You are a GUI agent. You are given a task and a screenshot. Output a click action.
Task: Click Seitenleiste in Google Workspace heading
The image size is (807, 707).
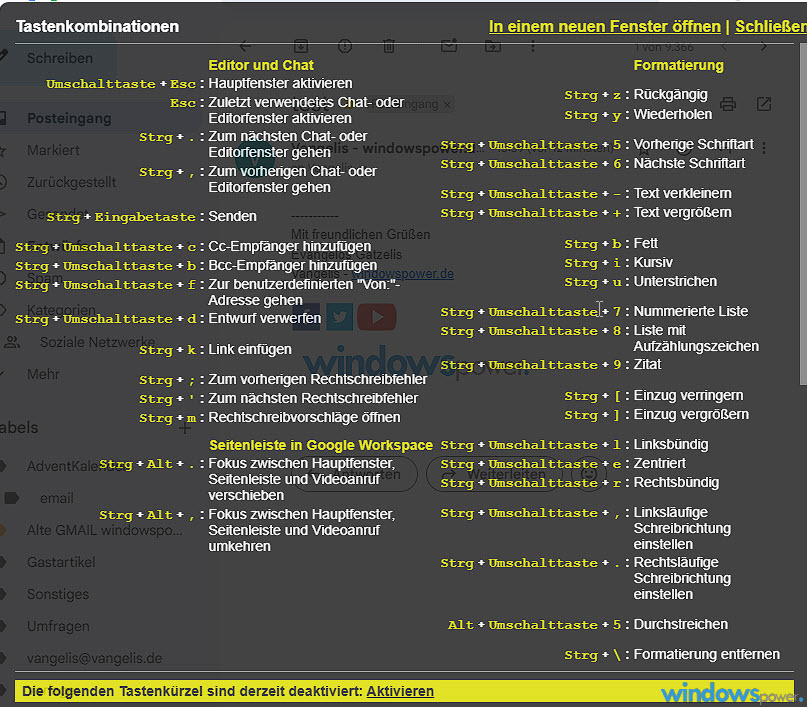(x=321, y=445)
